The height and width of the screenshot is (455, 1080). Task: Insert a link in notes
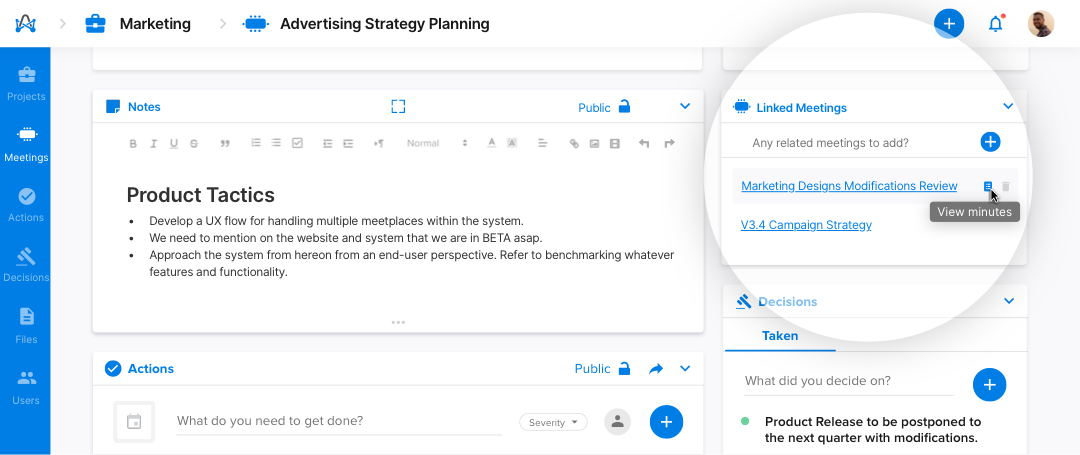point(574,143)
